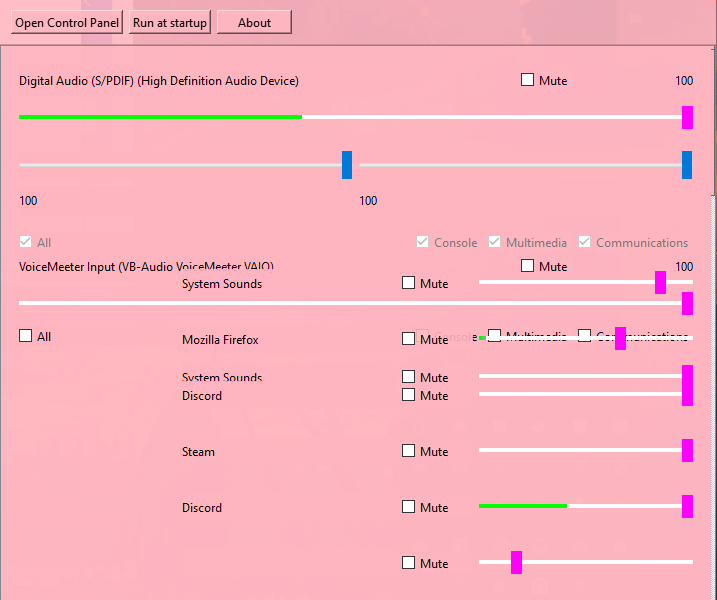Click the bottom unnamed app volume handle
This screenshot has width=717, height=600.
pyautogui.click(x=516, y=562)
